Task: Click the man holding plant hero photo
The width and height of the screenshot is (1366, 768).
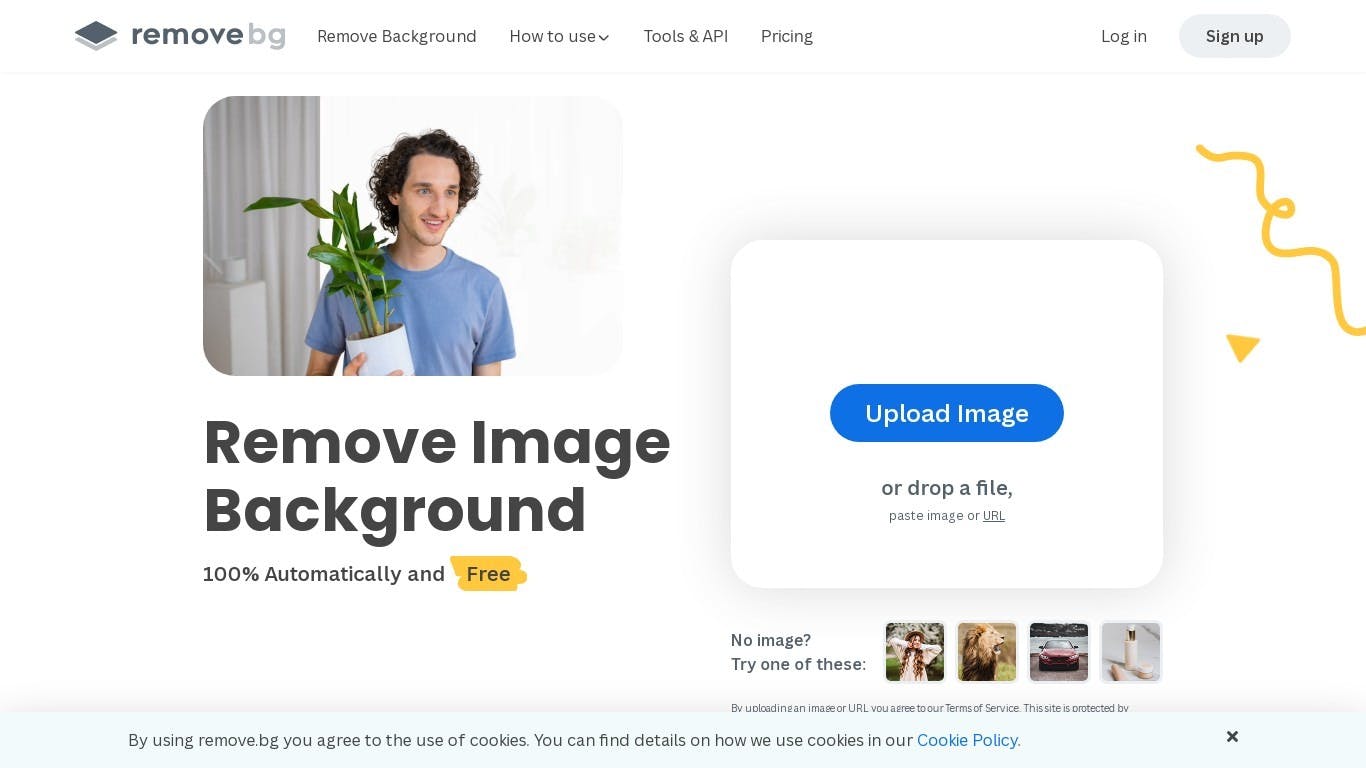Action: tap(412, 236)
